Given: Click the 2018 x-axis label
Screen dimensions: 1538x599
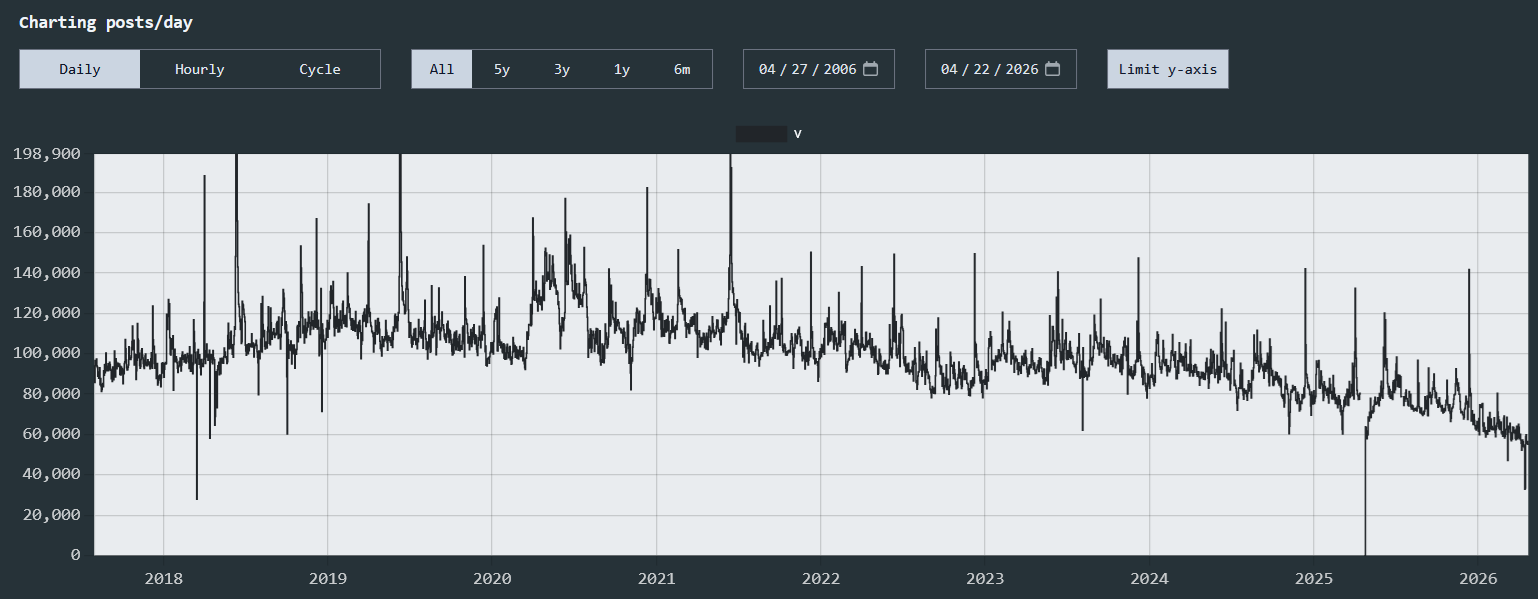Looking at the screenshot, I should [x=163, y=578].
